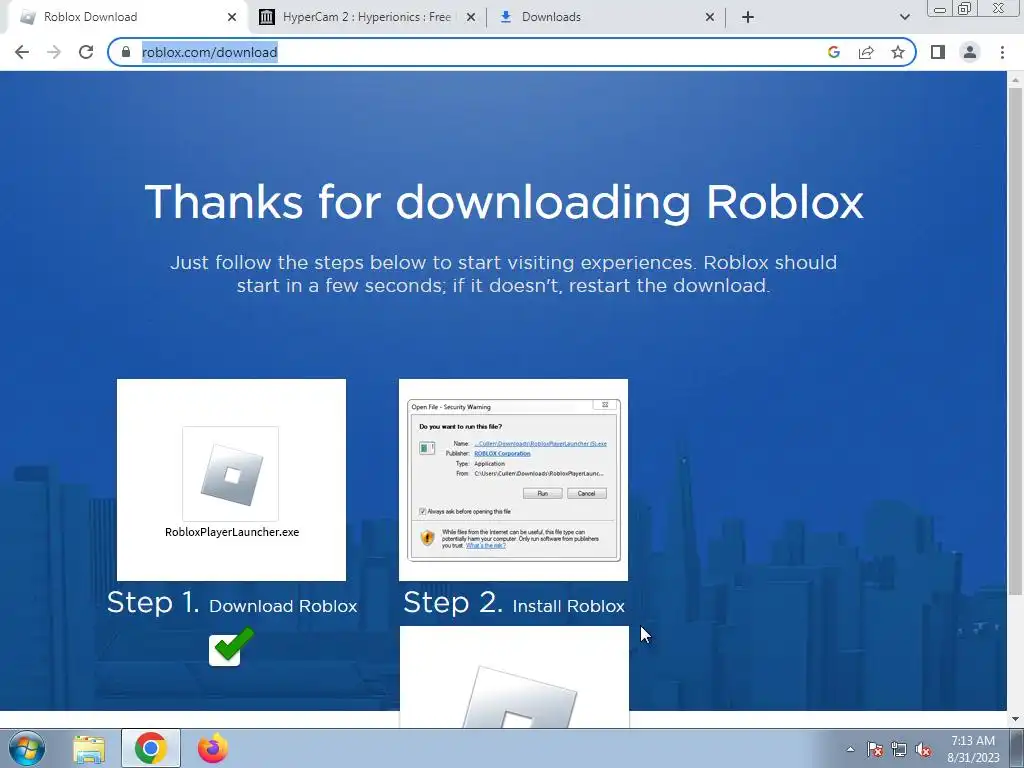The height and width of the screenshot is (768, 1024).
Task: Restore down the Chrome window
Action: [x=965, y=8]
